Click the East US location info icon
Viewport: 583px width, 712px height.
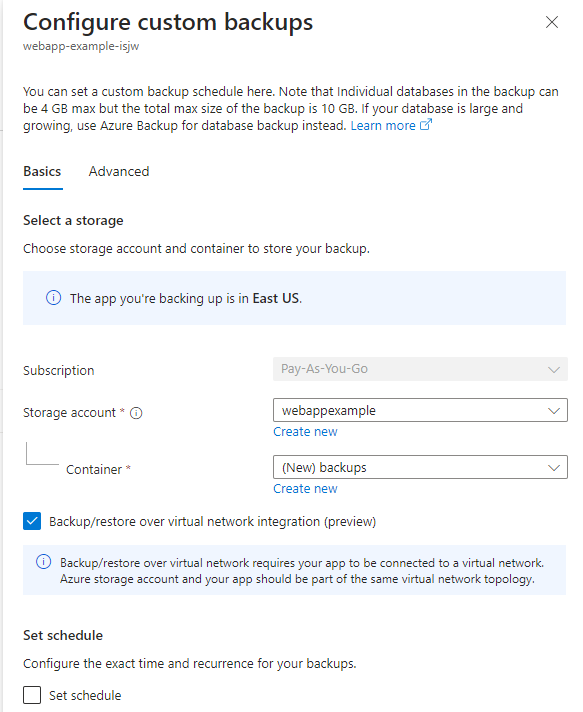[54, 298]
